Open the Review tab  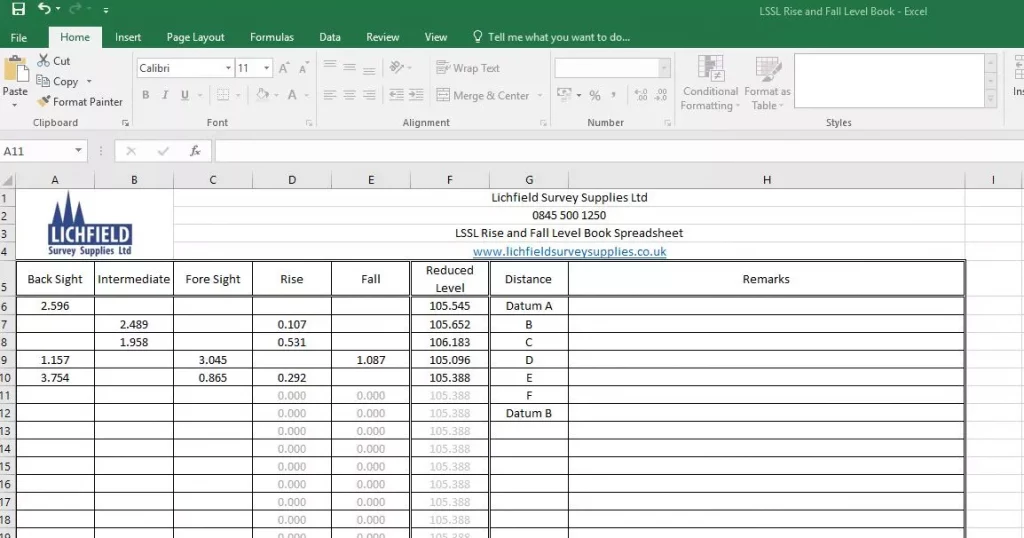(383, 37)
